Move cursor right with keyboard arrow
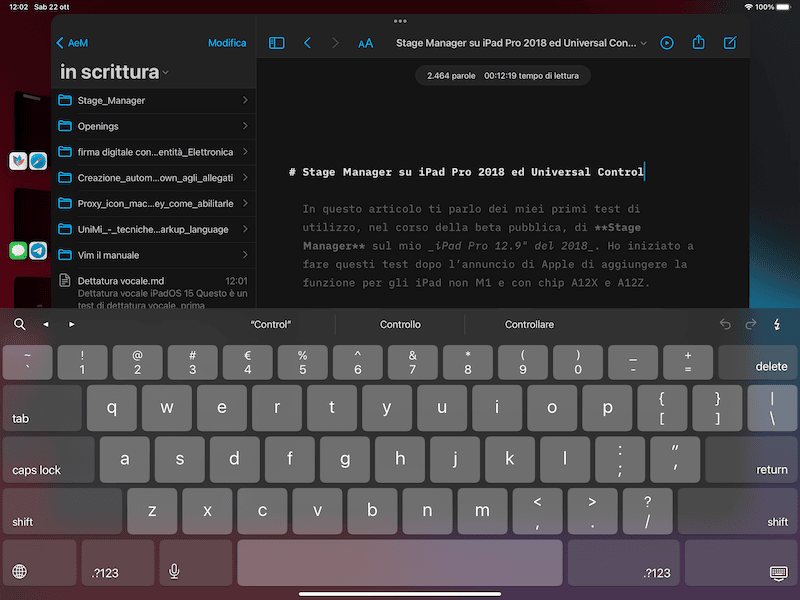 coord(71,324)
